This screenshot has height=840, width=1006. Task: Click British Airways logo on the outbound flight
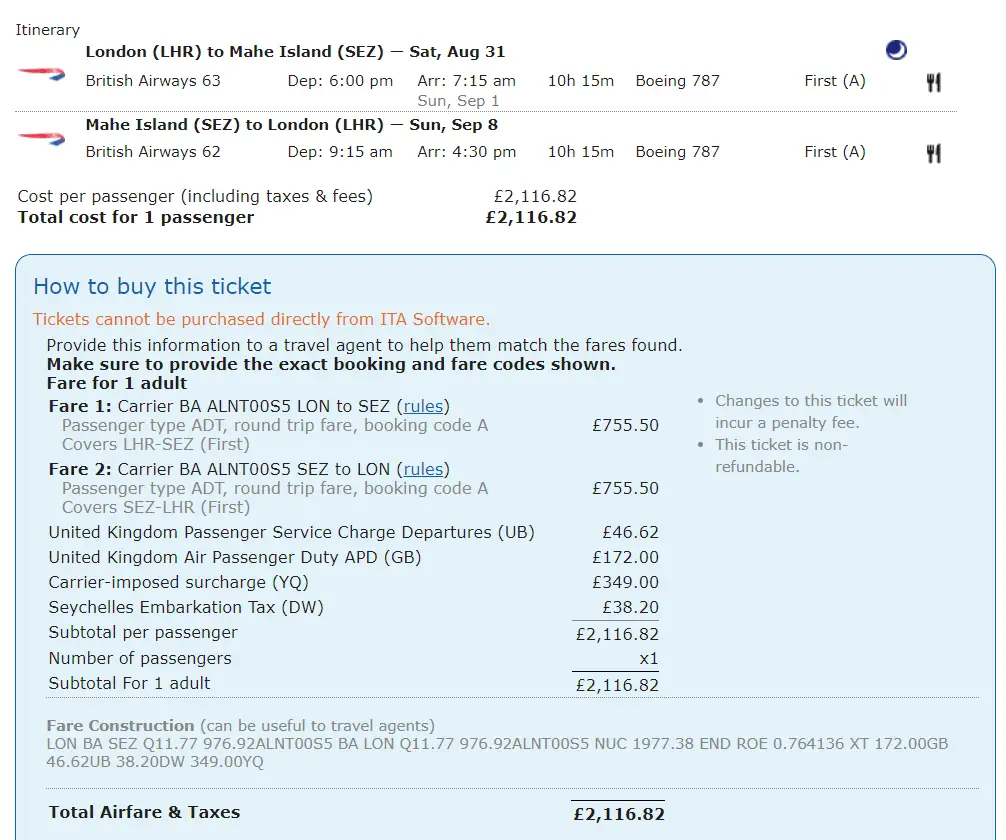coord(42,74)
